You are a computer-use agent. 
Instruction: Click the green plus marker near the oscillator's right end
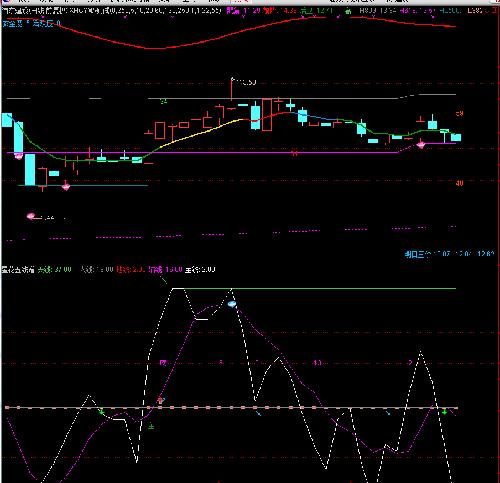pos(444,412)
